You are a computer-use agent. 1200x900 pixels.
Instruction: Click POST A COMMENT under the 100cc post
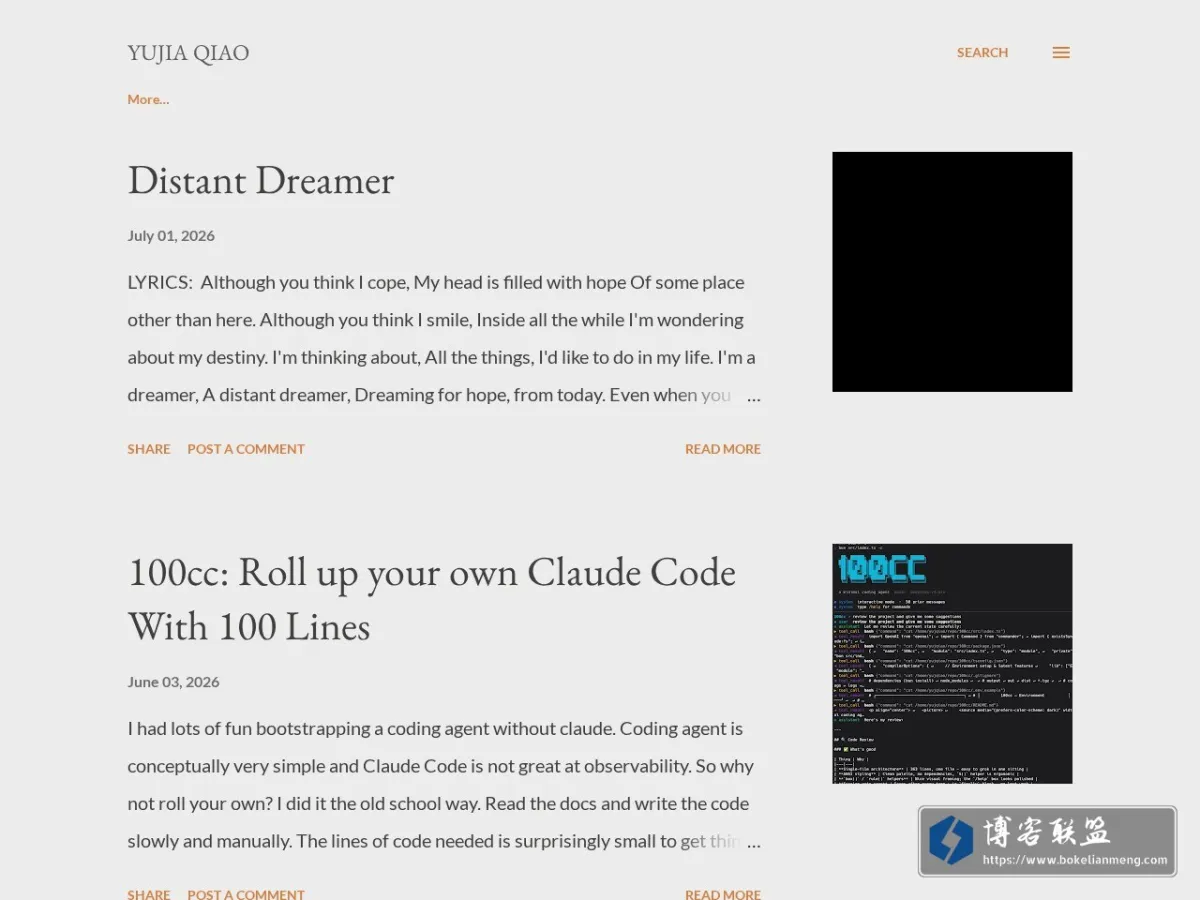[x=246, y=893]
